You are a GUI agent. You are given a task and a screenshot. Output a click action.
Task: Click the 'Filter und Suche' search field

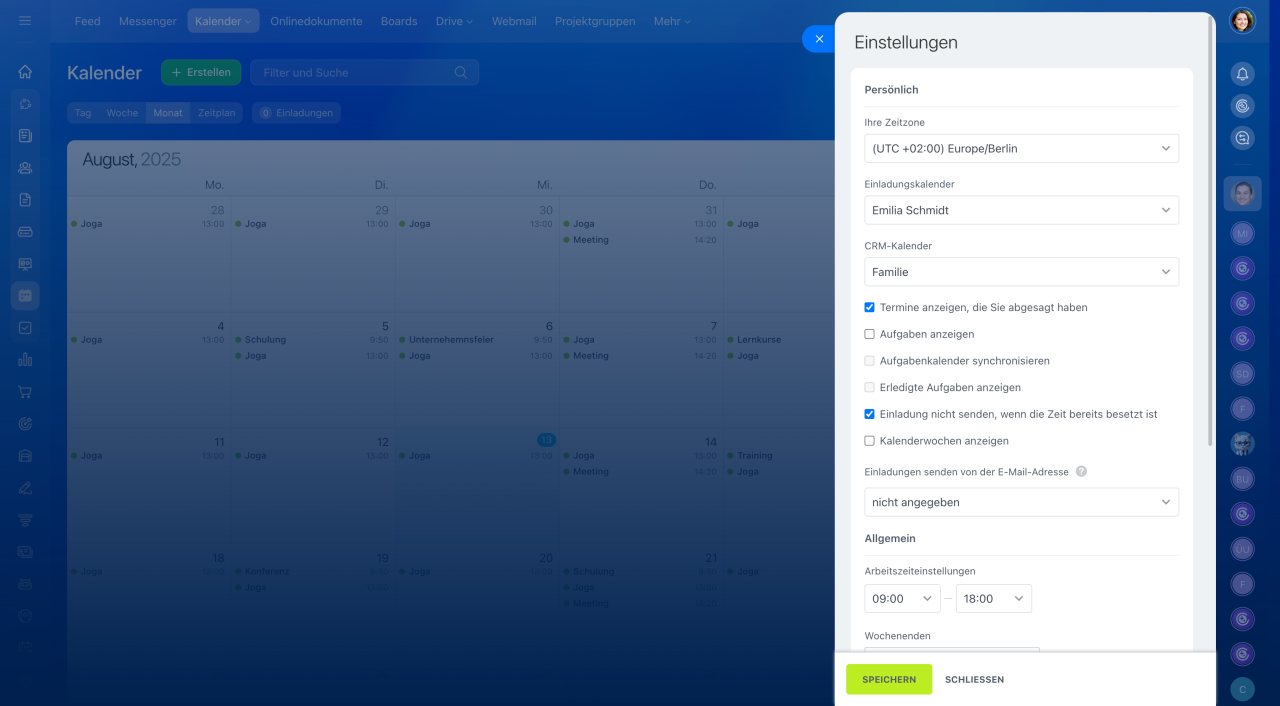[364, 72]
